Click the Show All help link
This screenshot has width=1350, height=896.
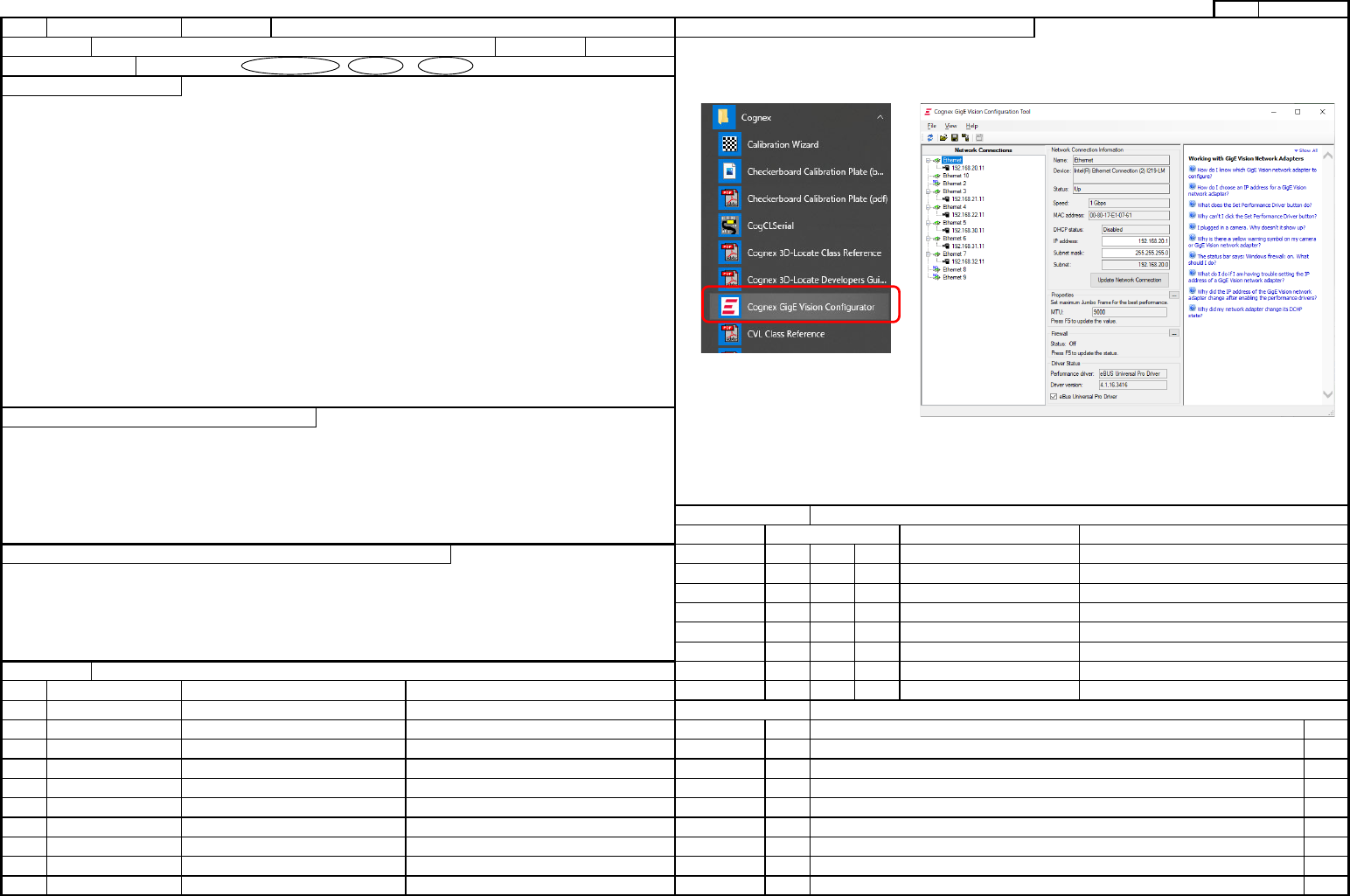pos(1306,150)
